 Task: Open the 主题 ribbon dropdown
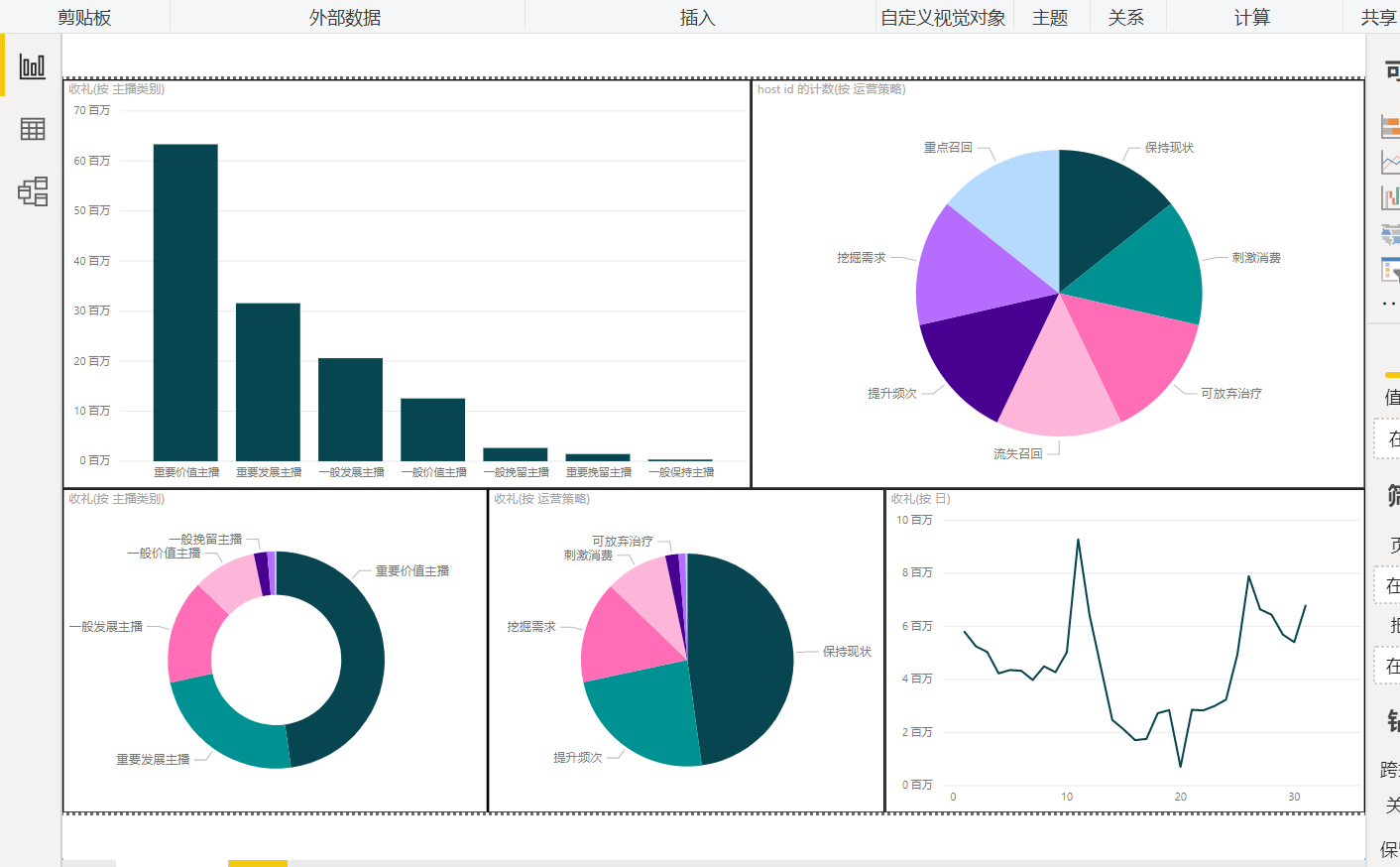click(1050, 17)
